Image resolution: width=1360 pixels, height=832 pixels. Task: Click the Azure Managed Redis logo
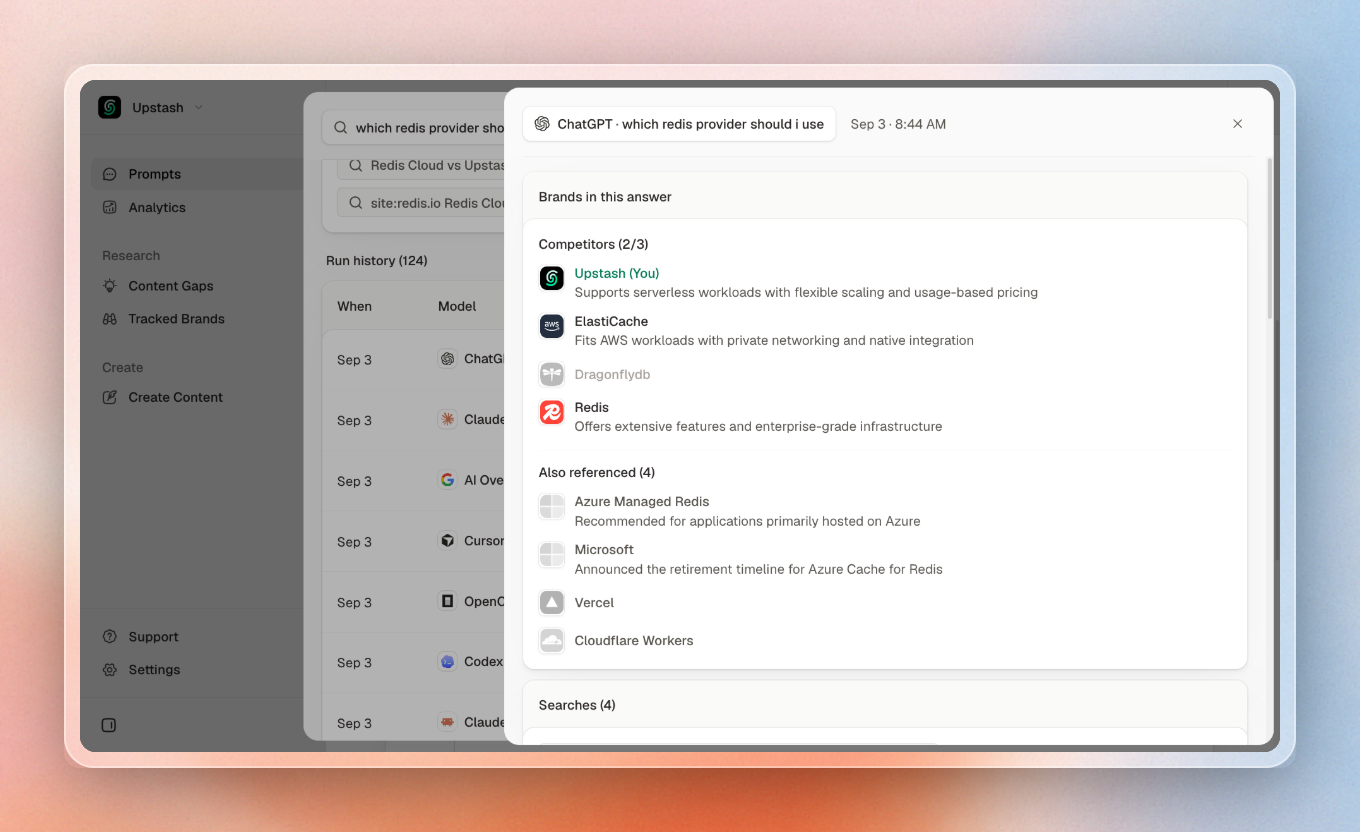[552, 506]
